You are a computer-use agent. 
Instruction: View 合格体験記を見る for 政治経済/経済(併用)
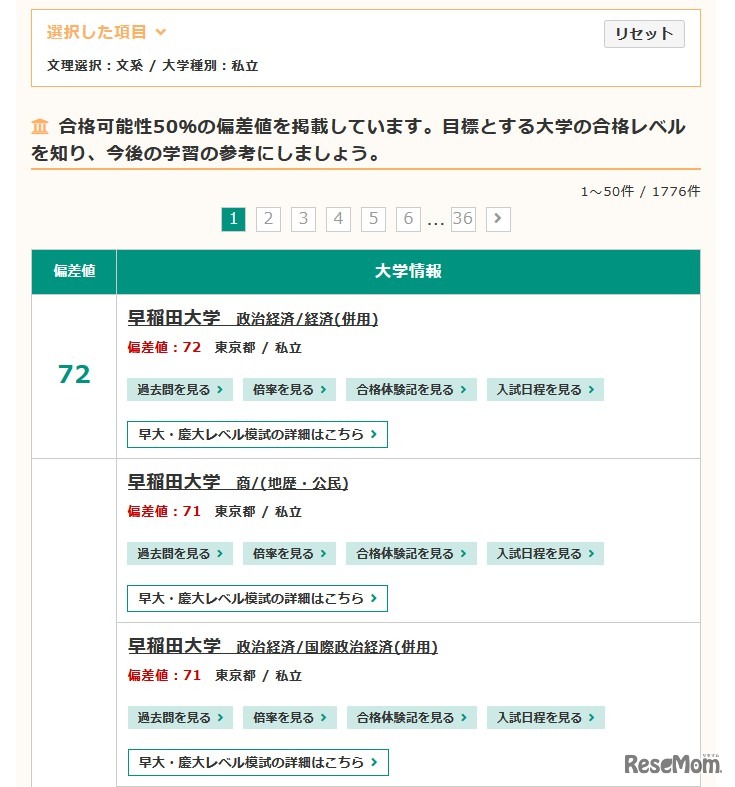click(411, 389)
